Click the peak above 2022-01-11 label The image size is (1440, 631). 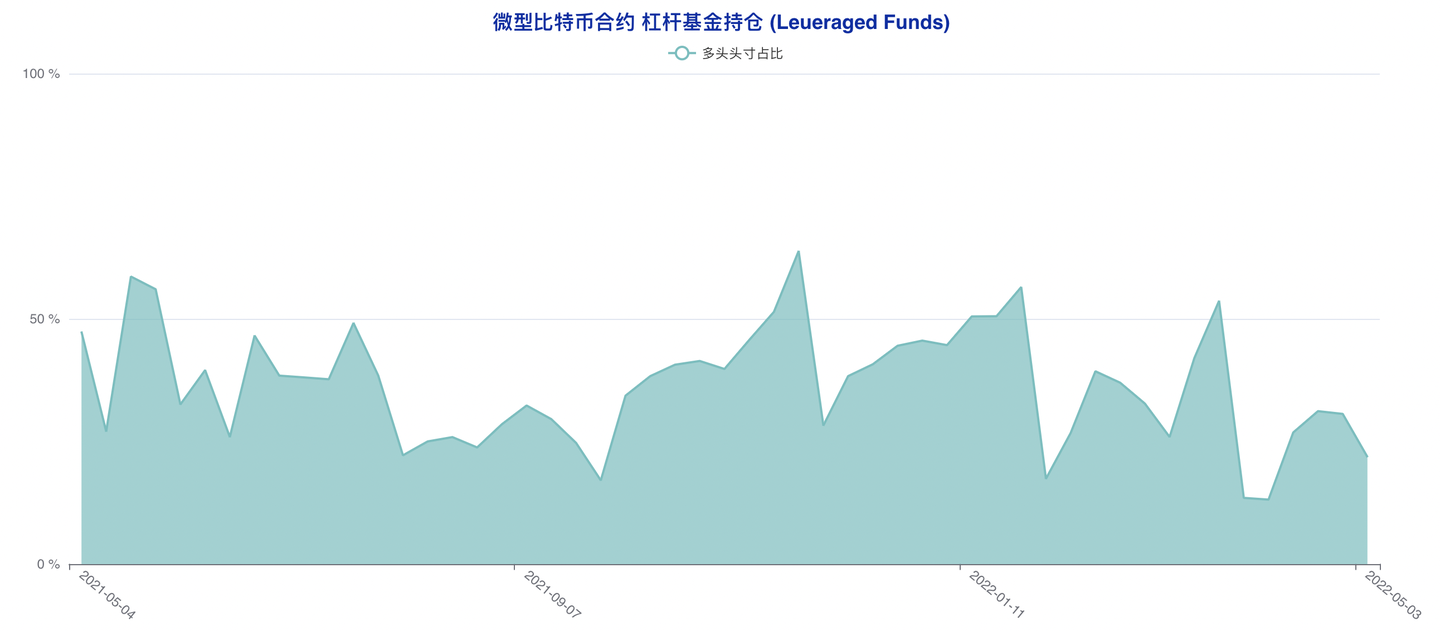click(1019, 285)
